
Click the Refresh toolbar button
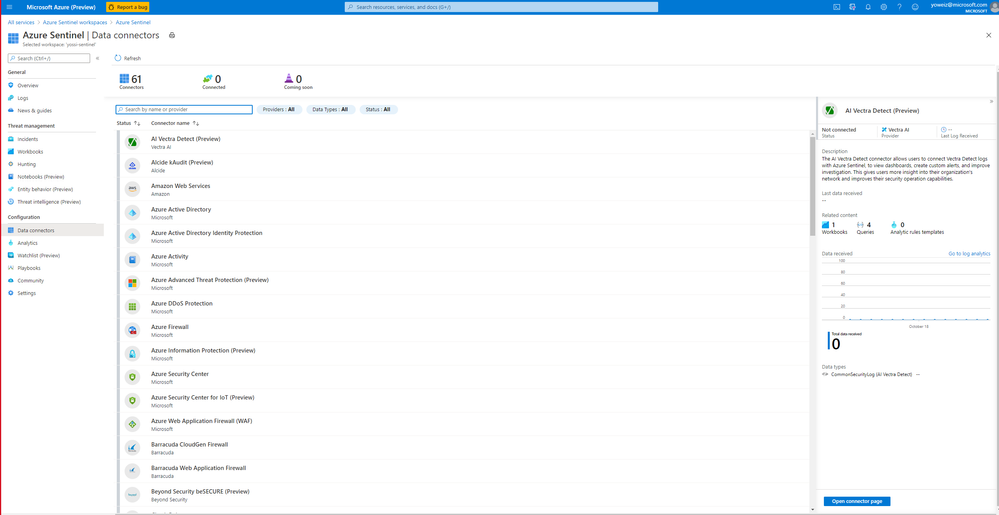point(128,58)
